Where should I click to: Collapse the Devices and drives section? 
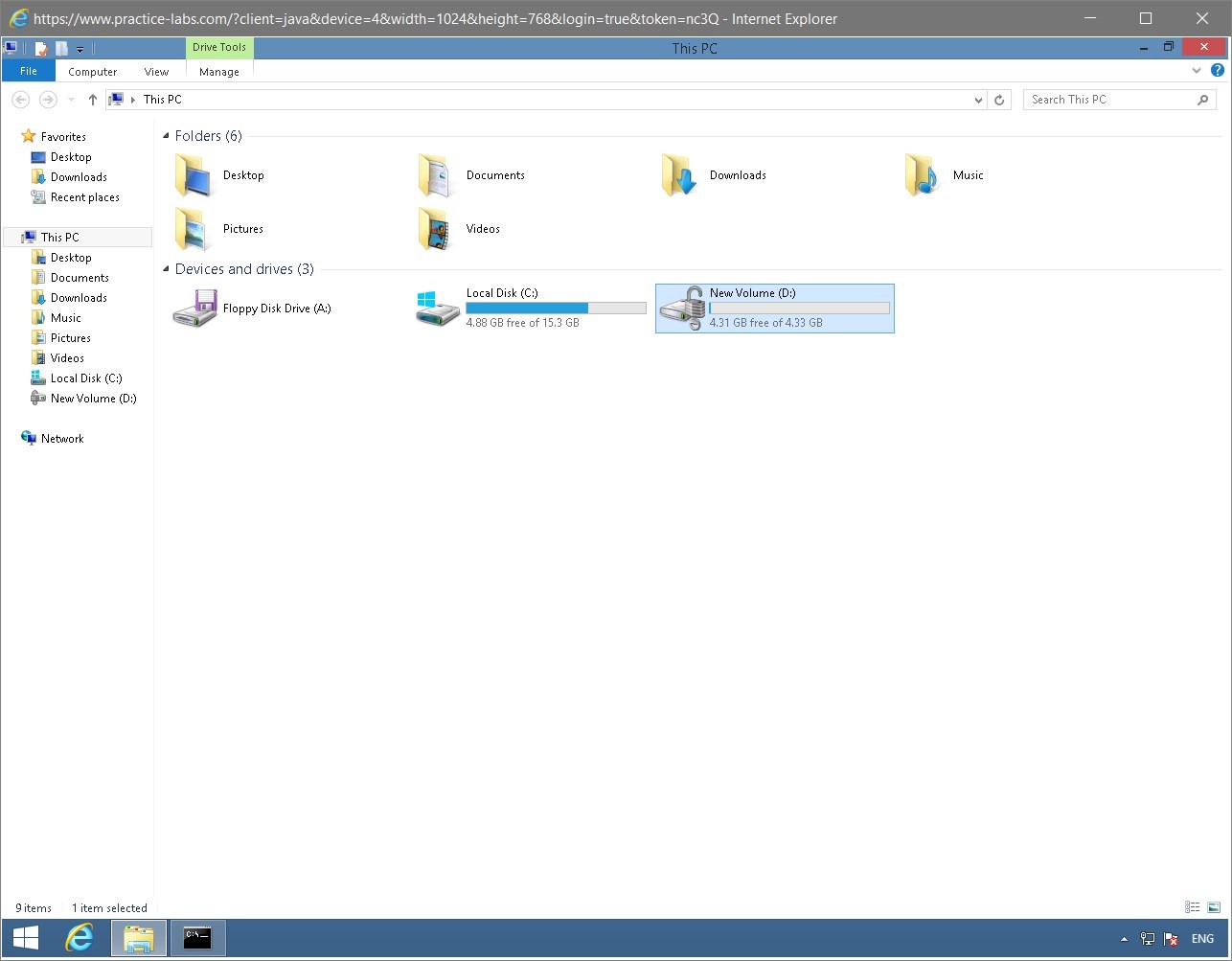pos(165,269)
